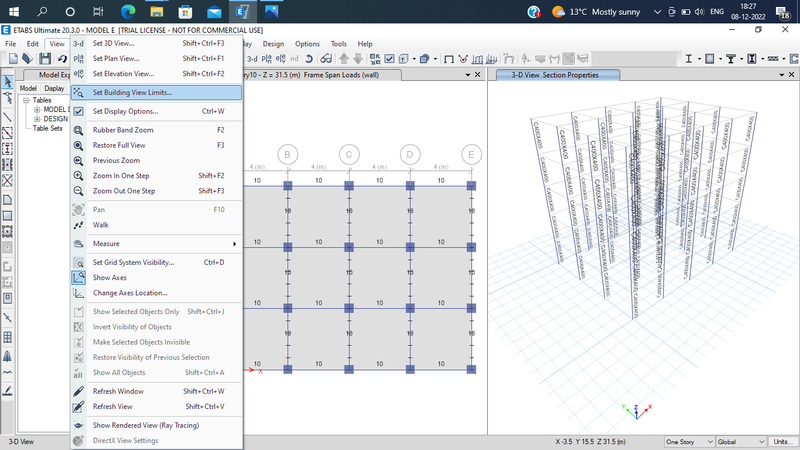Choose Set Building View Limits menu item

coord(157,92)
